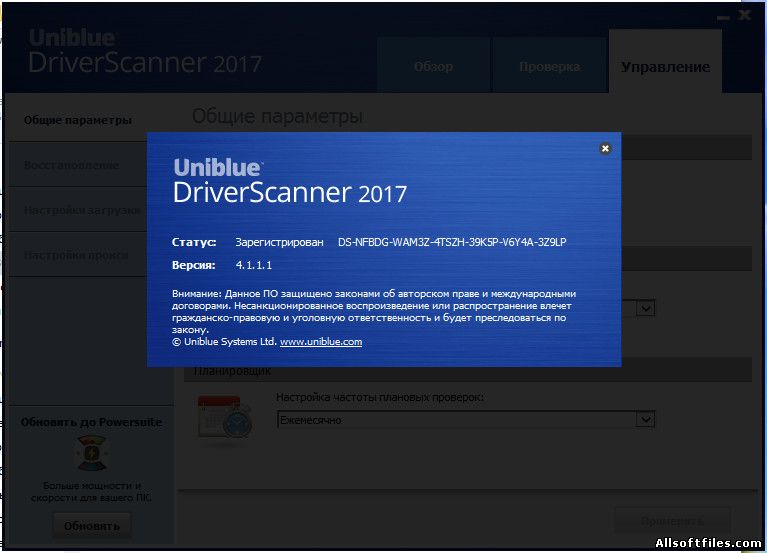Screen dimensions: 767x553
Task: Click the Обновить до Powersuite heading
Action: point(91,422)
